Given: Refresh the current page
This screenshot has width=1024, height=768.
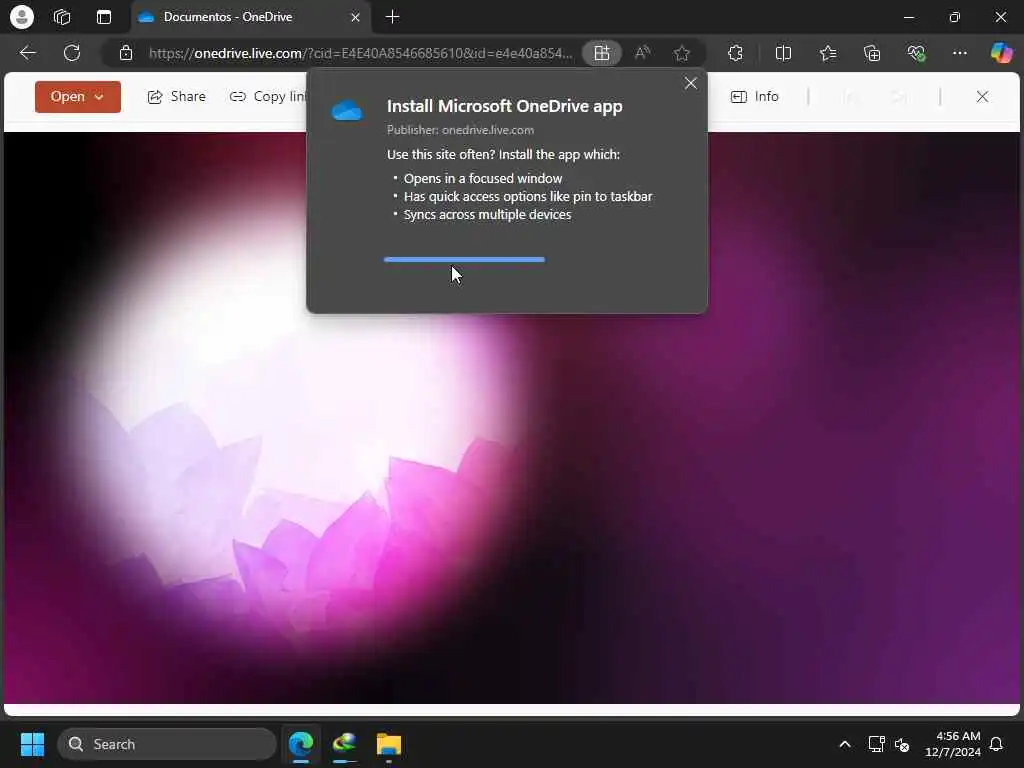Looking at the screenshot, I should click(x=72, y=53).
